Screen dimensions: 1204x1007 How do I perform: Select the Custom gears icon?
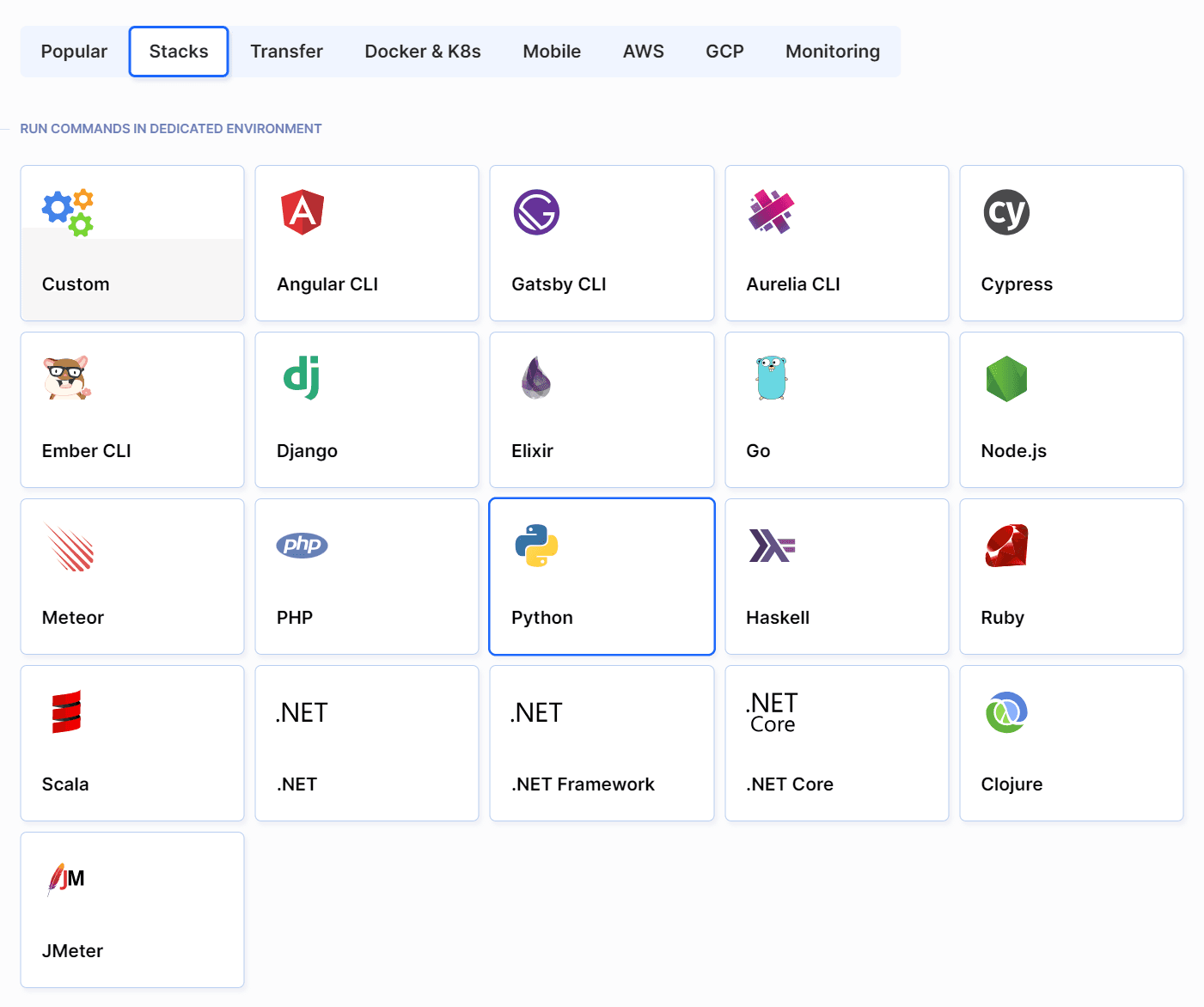tap(67, 212)
